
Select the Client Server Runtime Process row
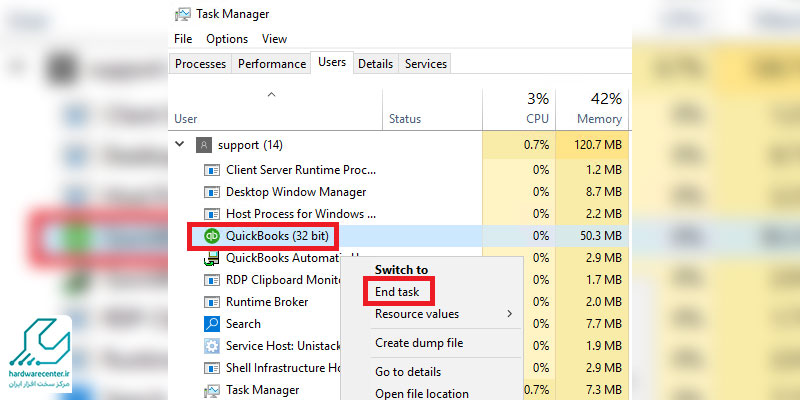pos(300,170)
